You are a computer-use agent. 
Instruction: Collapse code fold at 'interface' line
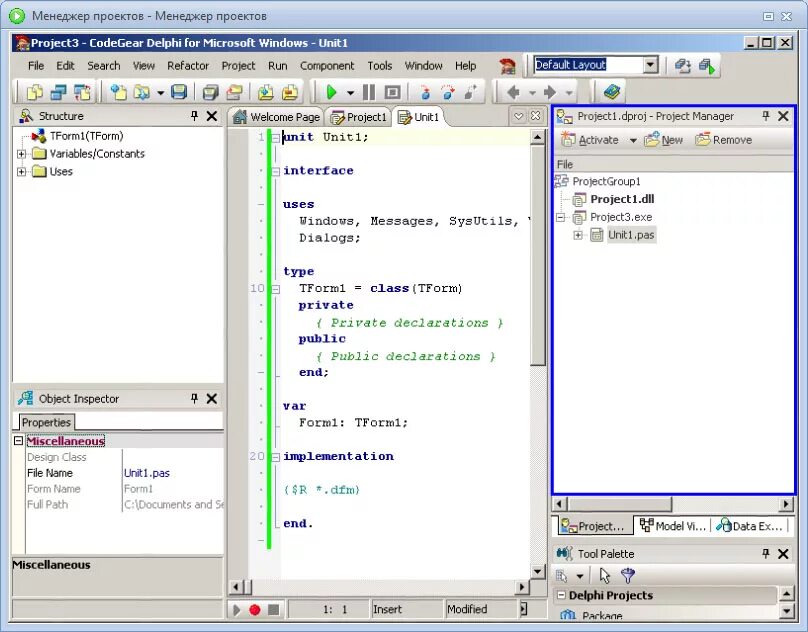coord(276,171)
